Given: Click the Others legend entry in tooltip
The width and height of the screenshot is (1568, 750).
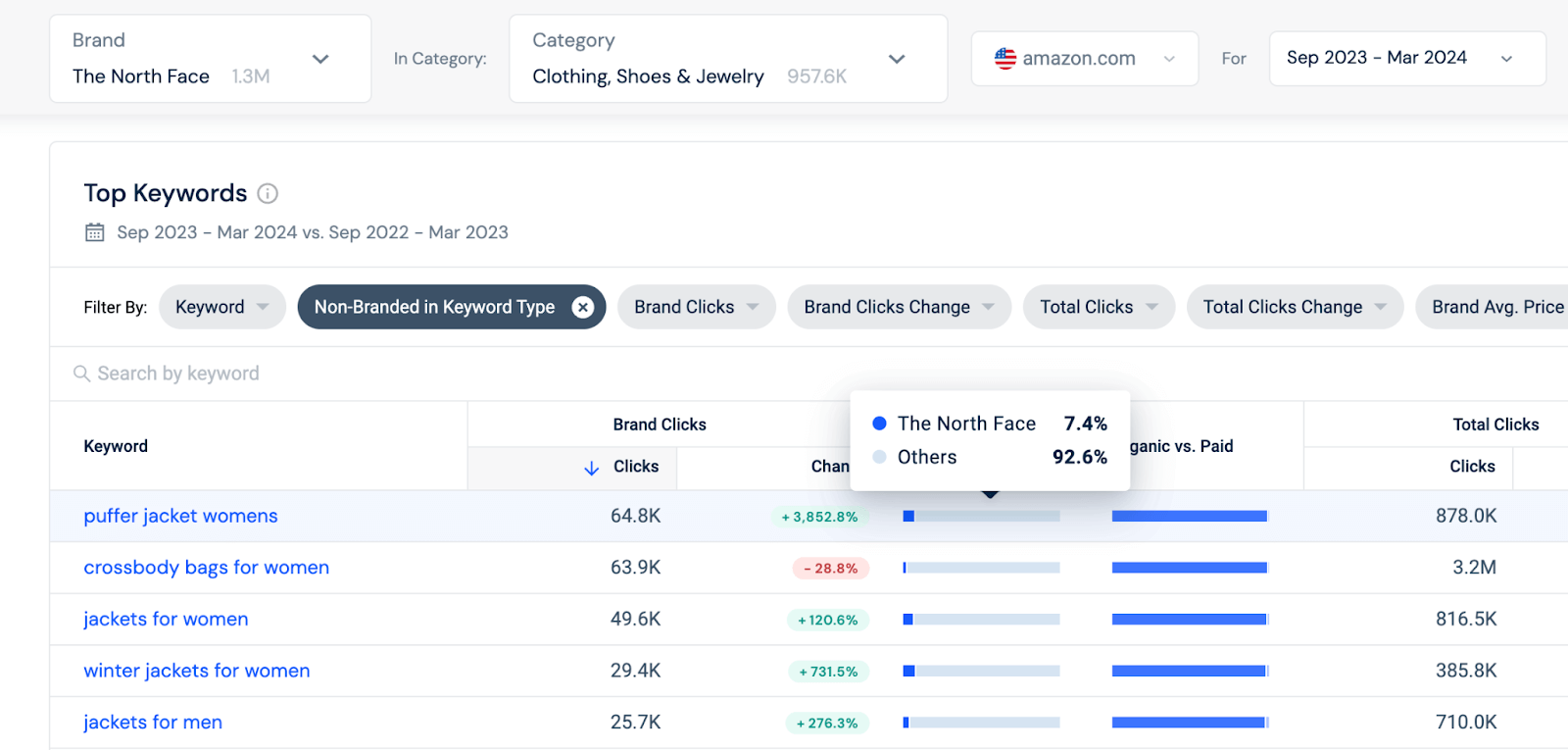Looking at the screenshot, I should point(990,457).
